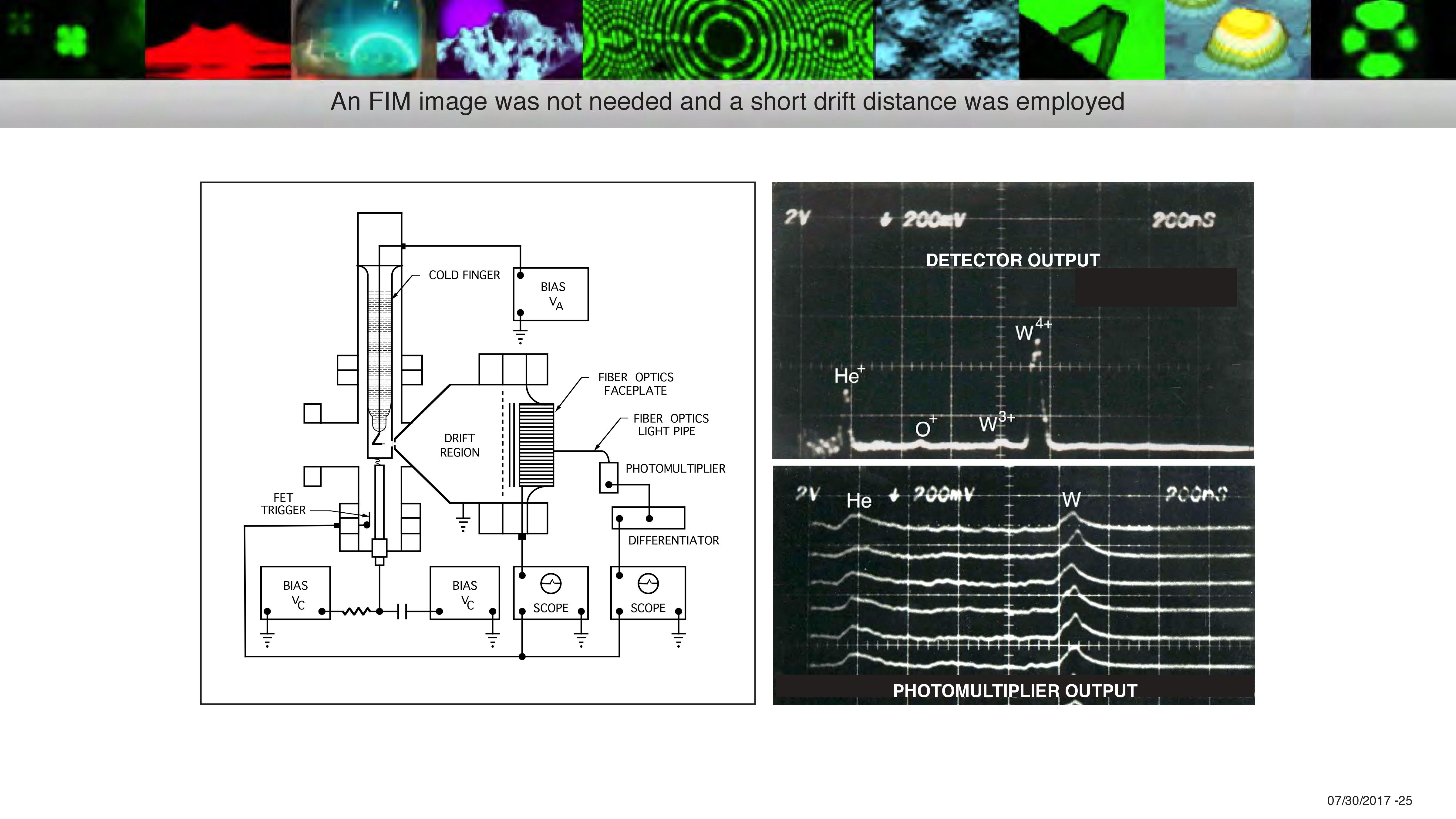Click the right SCOPE oscilloscope symbol

click(x=648, y=583)
